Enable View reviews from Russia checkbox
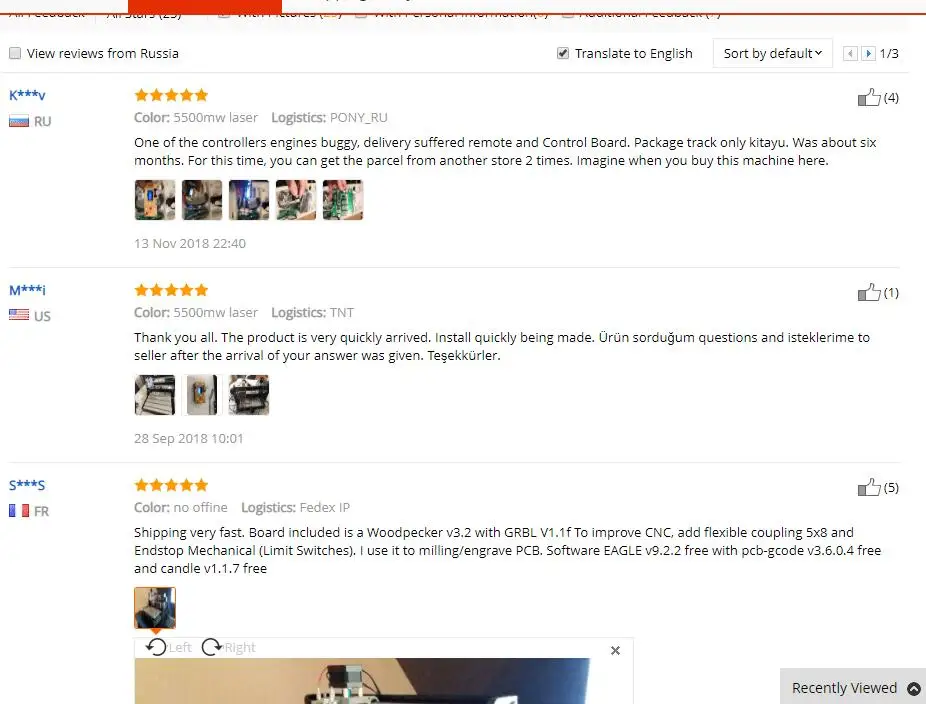926x704 pixels. coord(15,53)
